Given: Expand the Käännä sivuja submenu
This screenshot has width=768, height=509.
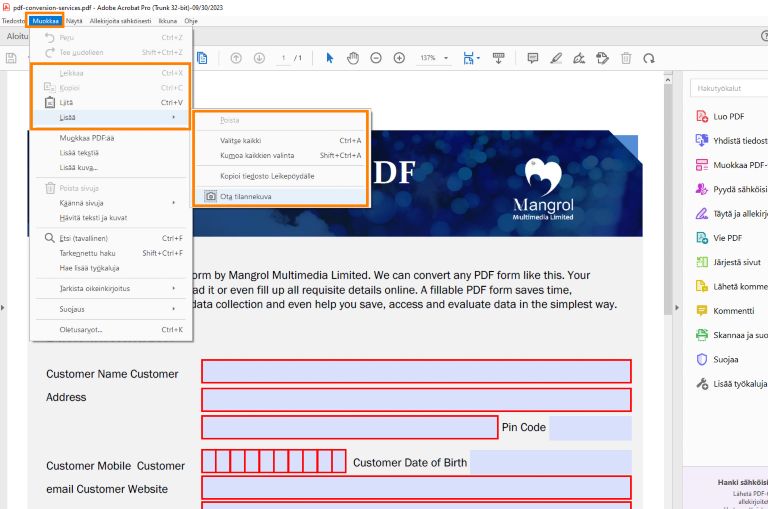Looking at the screenshot, I should (x=111, y=203).
